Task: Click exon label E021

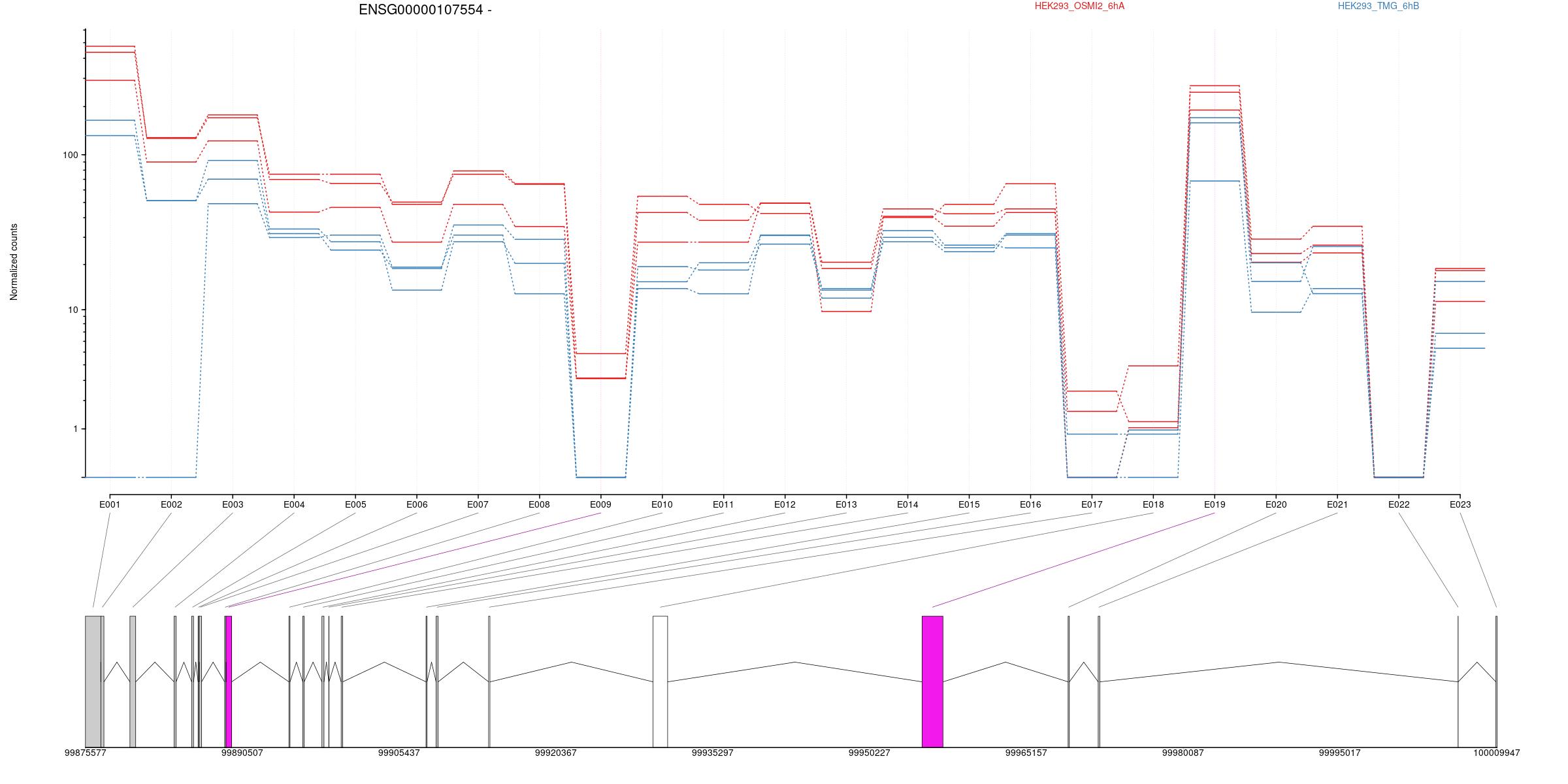Action: click(x=1337, y=504)
